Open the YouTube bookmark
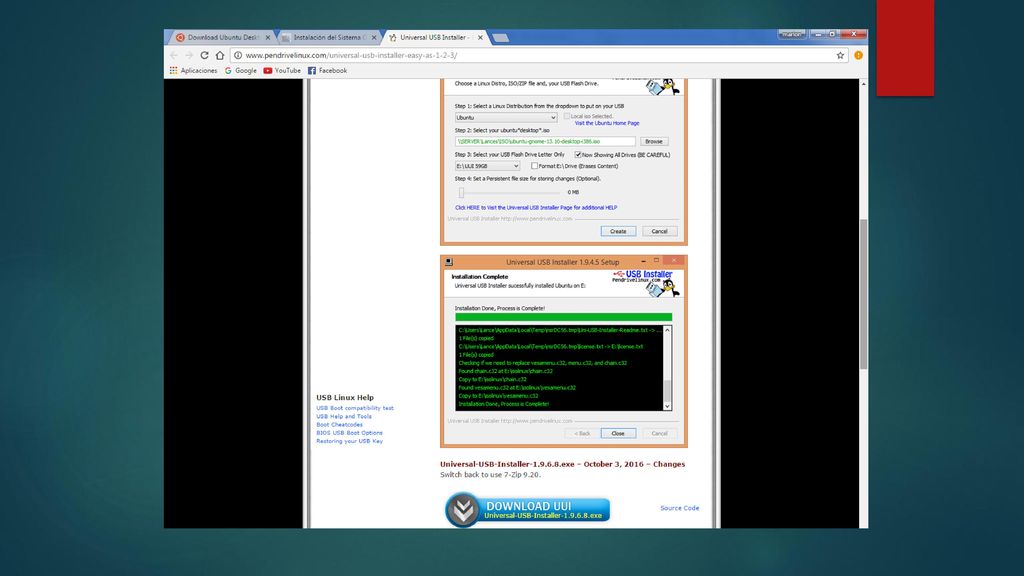 282,71
